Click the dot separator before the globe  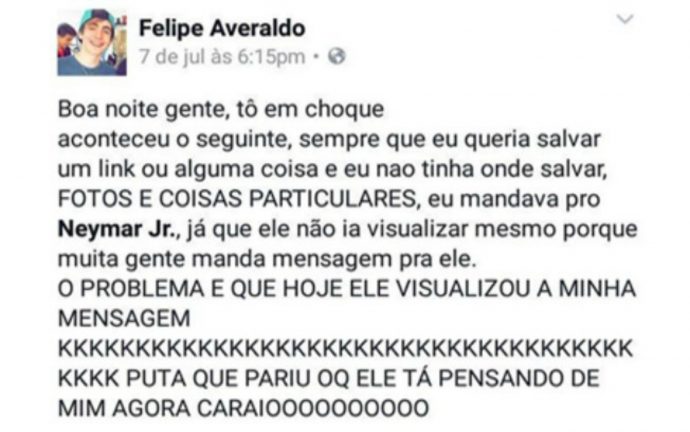coord(316,56)
